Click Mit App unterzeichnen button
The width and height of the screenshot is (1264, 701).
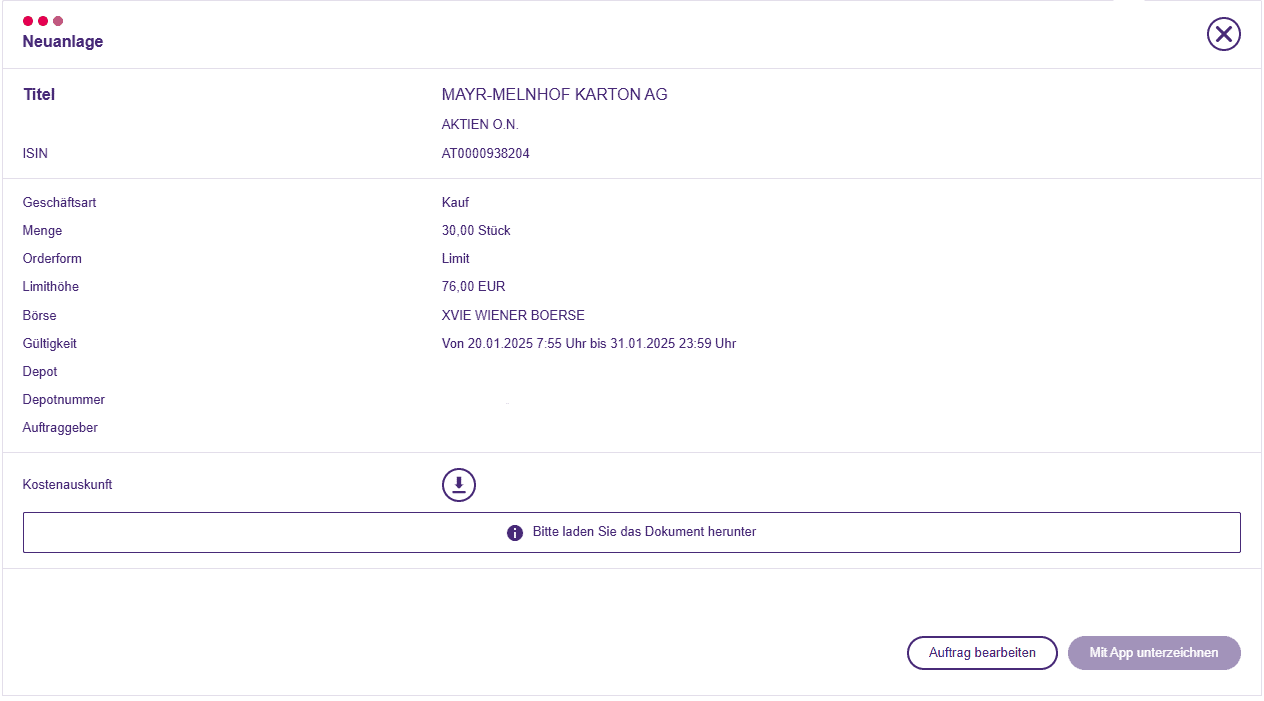1154,653
